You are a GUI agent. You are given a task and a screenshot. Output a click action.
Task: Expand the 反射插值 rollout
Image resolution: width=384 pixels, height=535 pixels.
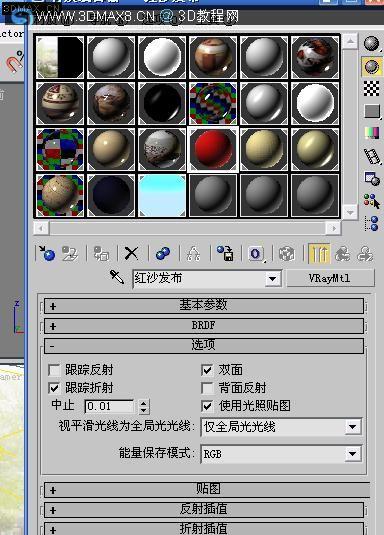pyautogui.click(x=203, y=509)
